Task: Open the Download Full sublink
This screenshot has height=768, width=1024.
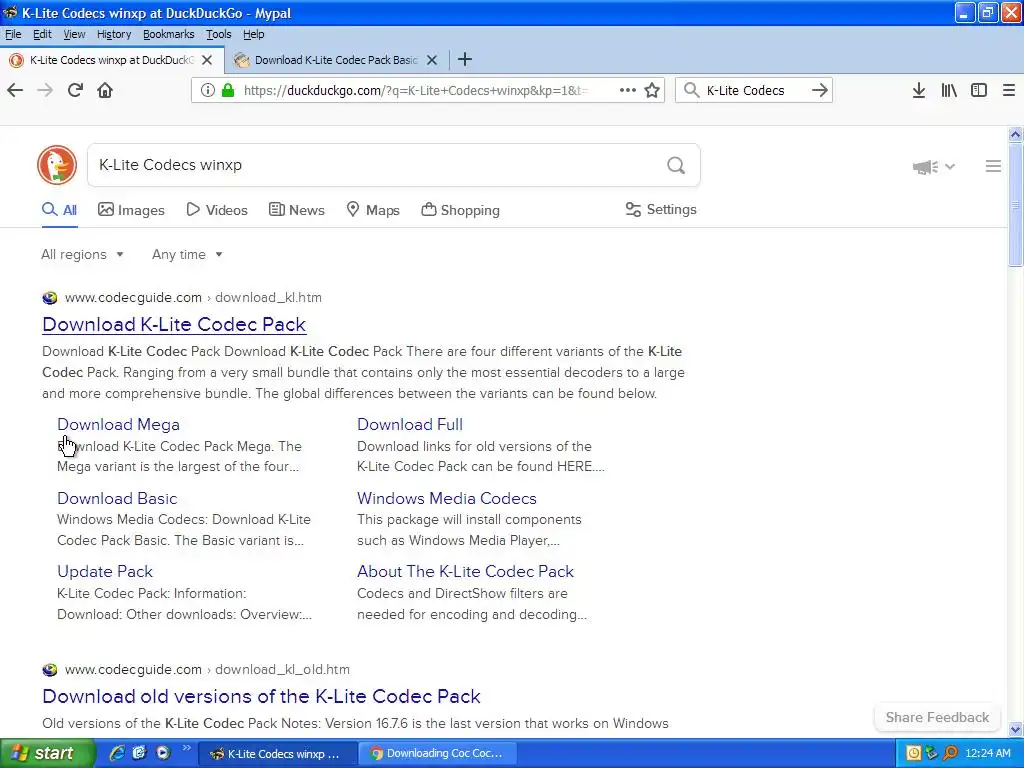Action: tap(410, 424)
